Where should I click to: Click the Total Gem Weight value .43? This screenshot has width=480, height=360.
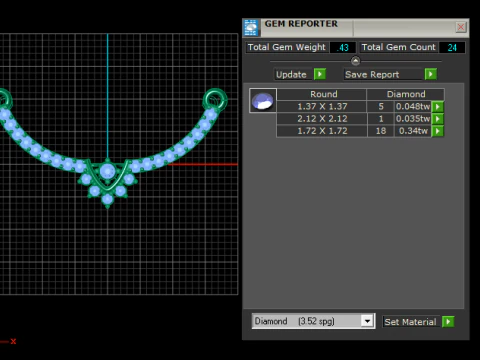[x=343, y=48]
